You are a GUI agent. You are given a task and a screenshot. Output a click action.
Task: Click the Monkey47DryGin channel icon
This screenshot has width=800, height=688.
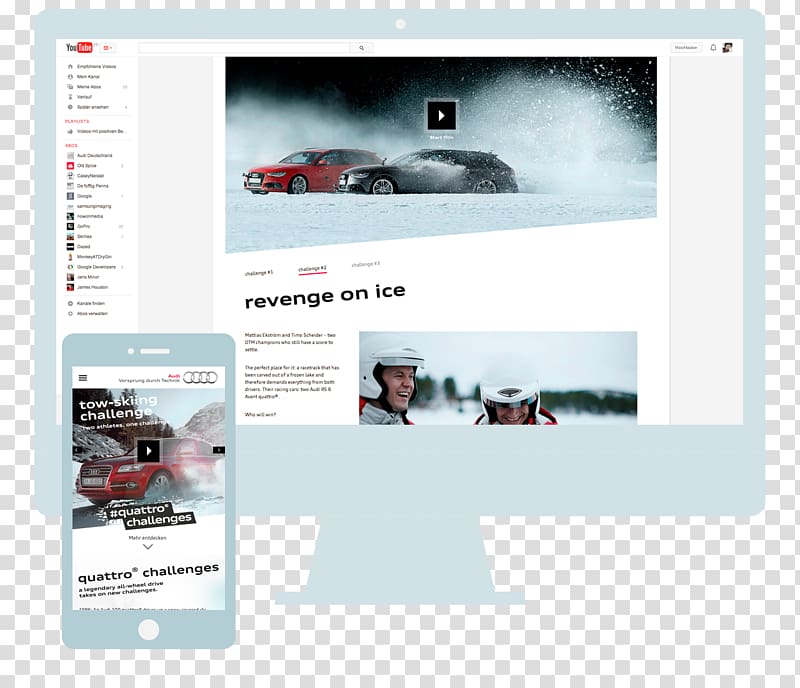pos(70,257)
